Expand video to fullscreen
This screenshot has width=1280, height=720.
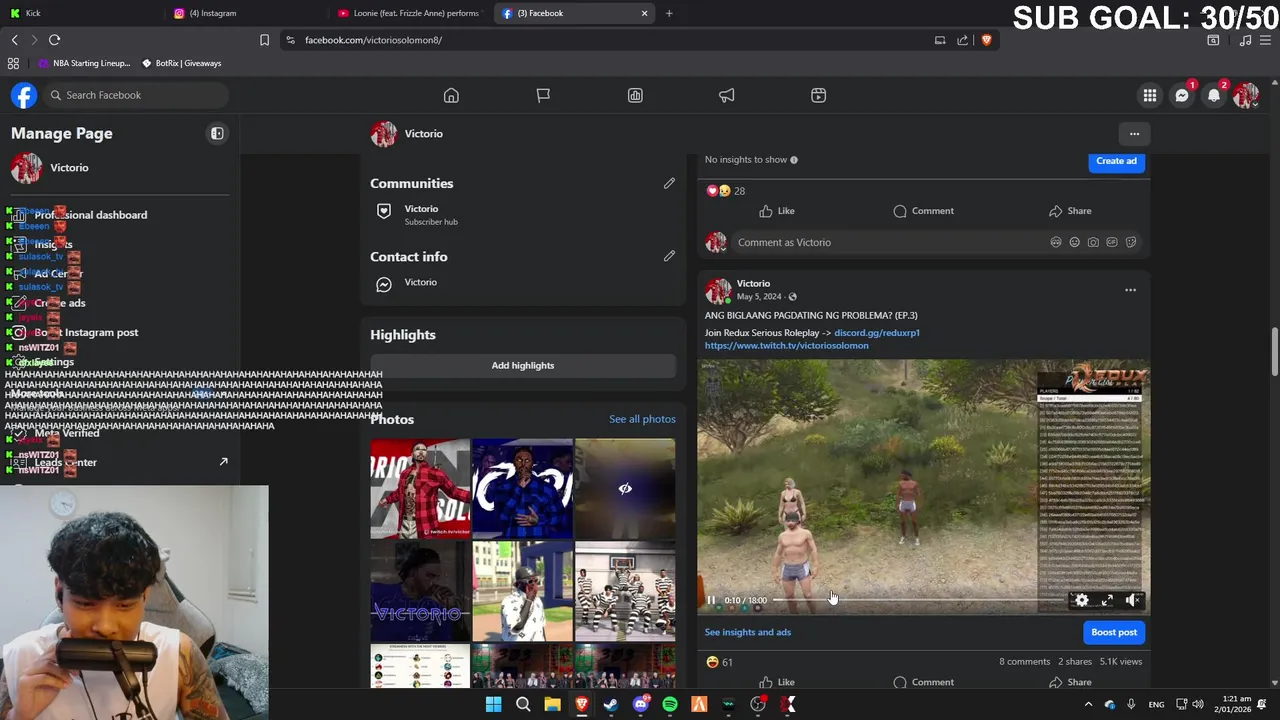[x=1107, y=600]
